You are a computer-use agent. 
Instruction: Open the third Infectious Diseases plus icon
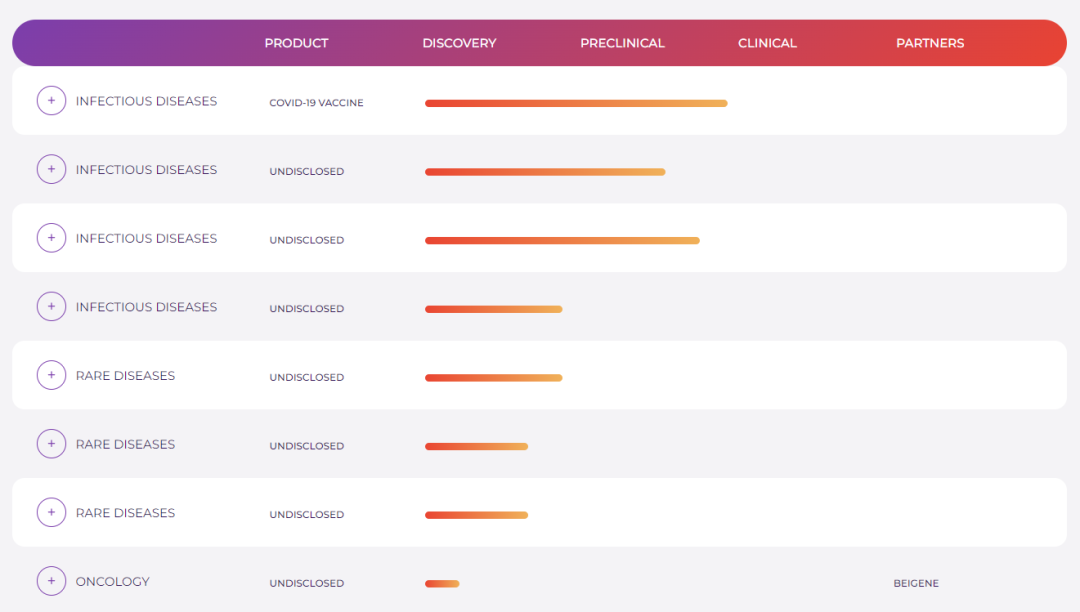(51, 238)
